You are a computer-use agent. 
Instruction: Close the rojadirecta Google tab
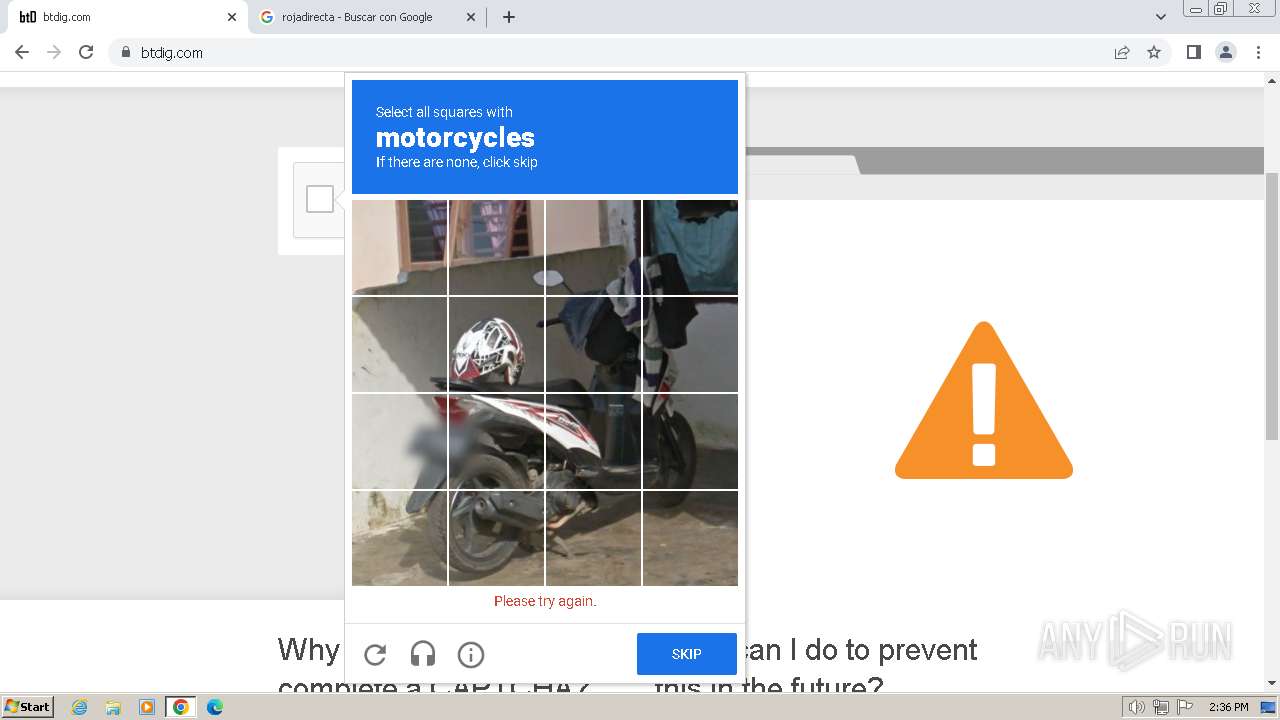click(471, 17)
